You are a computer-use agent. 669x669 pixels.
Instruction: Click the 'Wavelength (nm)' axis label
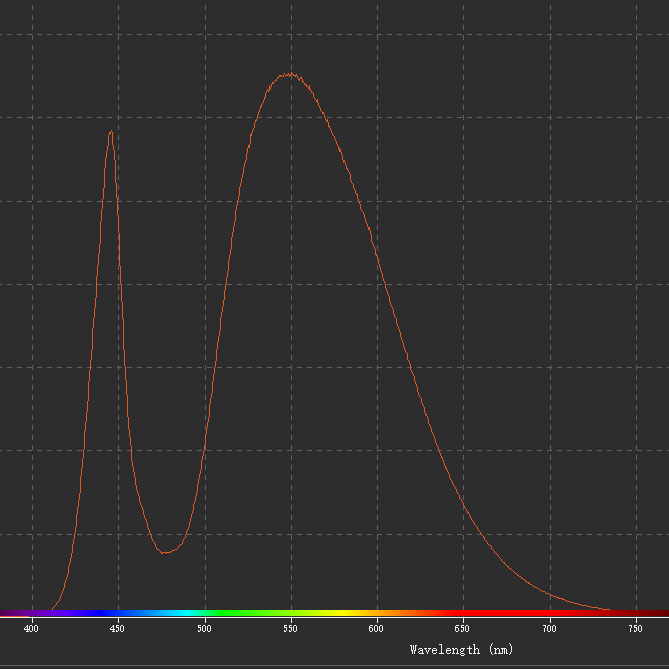point(461,650)
